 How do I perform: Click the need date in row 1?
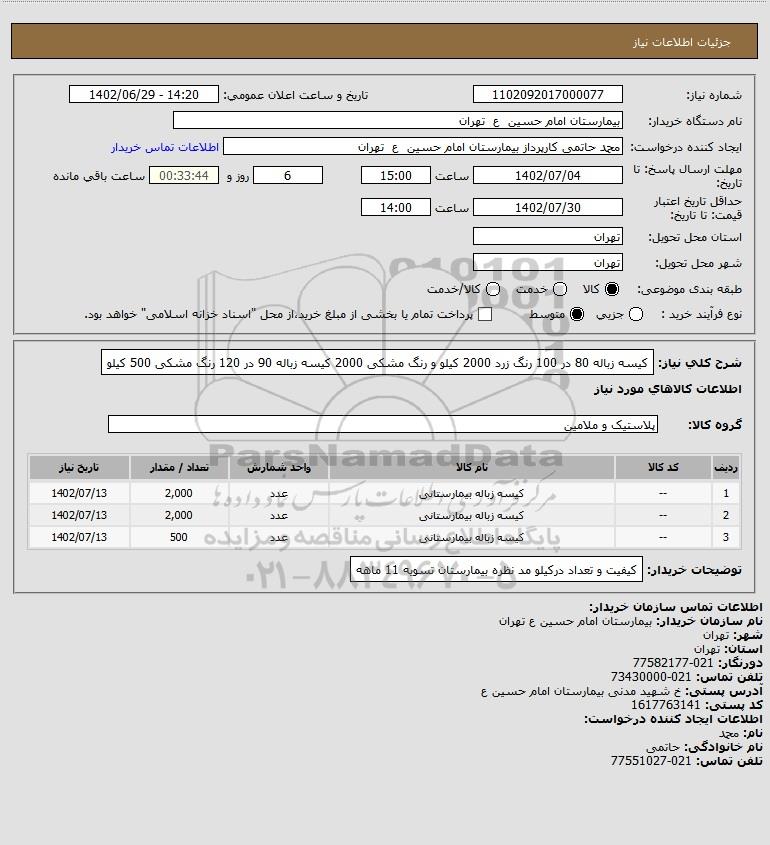pyautogui.click(x=79, y=493)
